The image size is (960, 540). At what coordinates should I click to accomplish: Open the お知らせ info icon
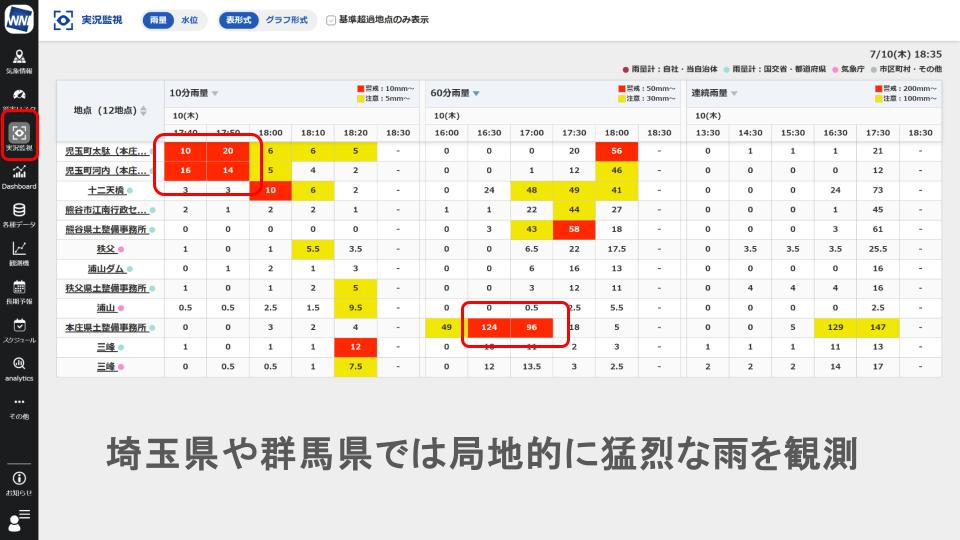pos(19,482)
